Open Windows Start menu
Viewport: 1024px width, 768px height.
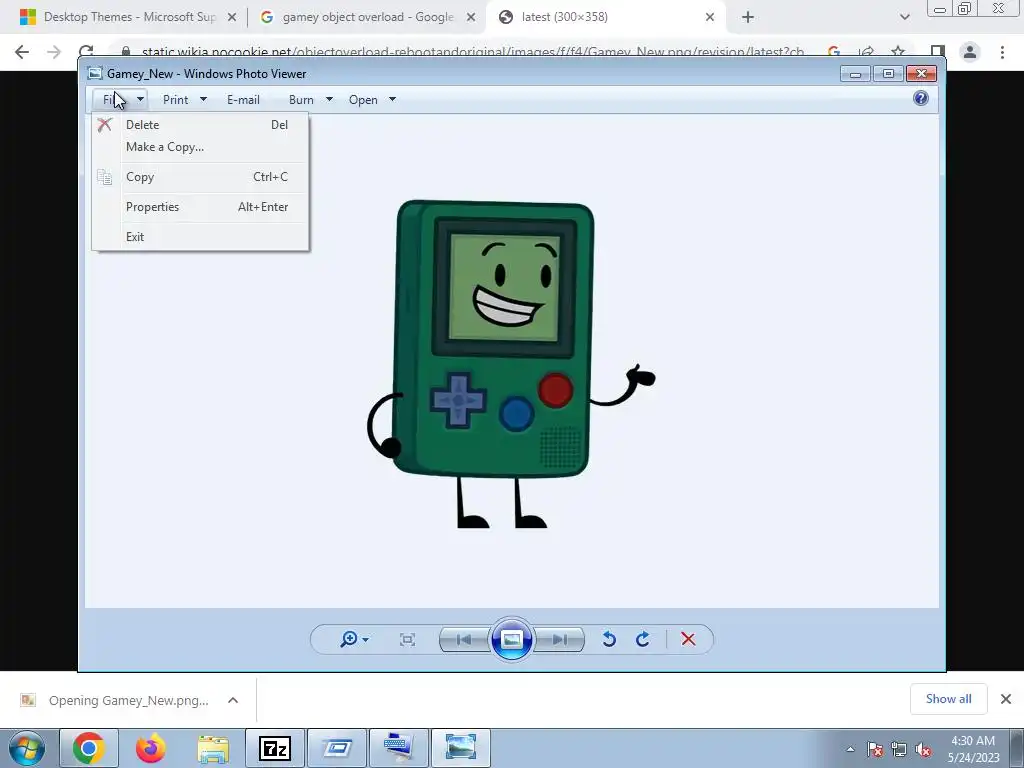pos(27,748)
